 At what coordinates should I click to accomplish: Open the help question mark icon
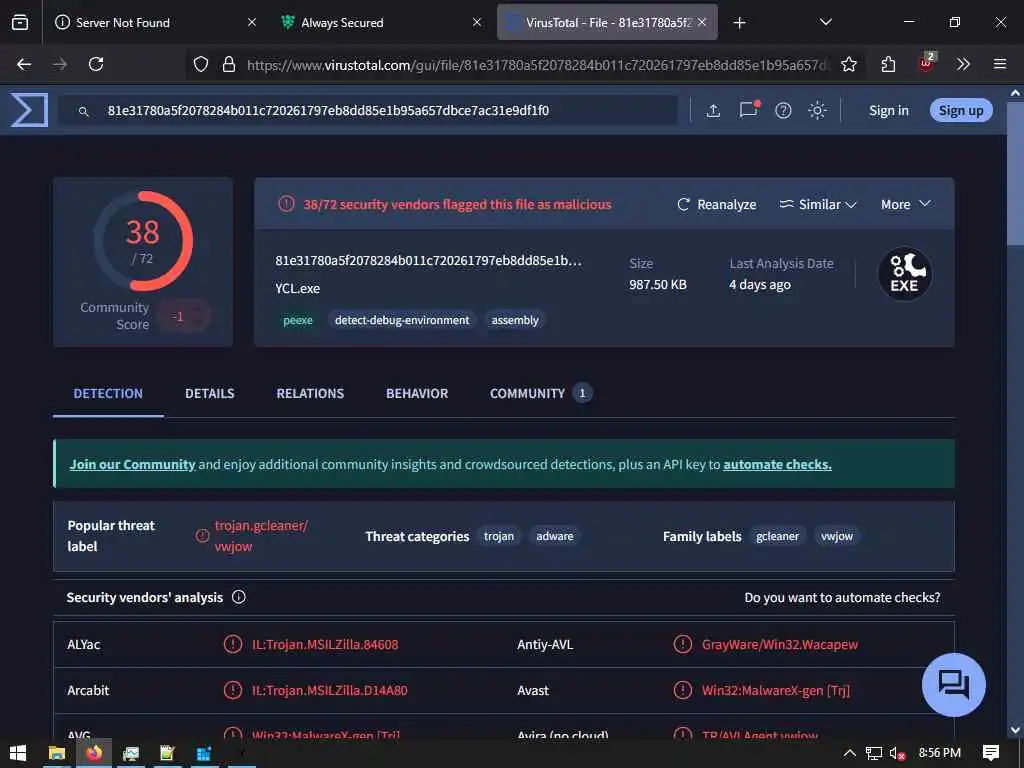(783, 110)
